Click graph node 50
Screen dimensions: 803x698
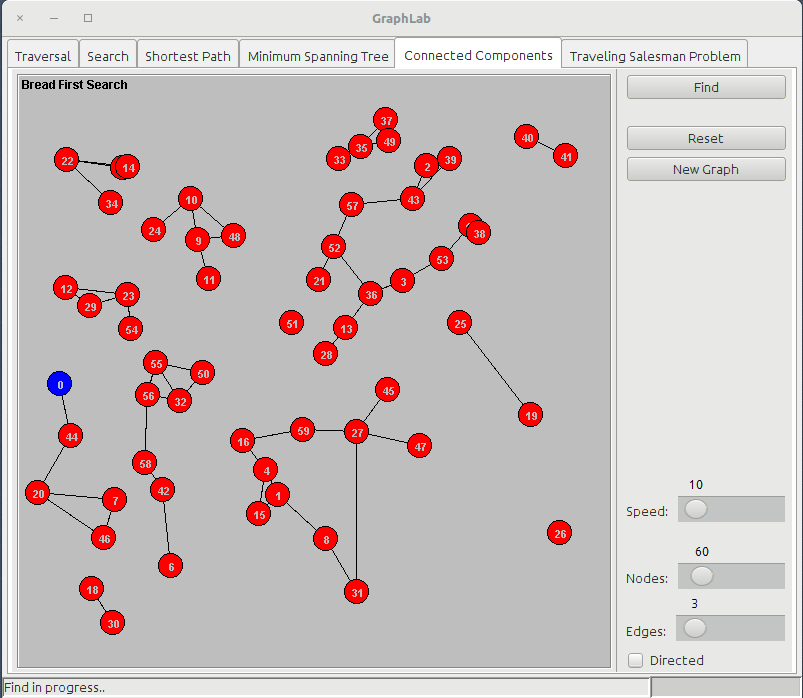pyautogui.click(x=203, y=373)
